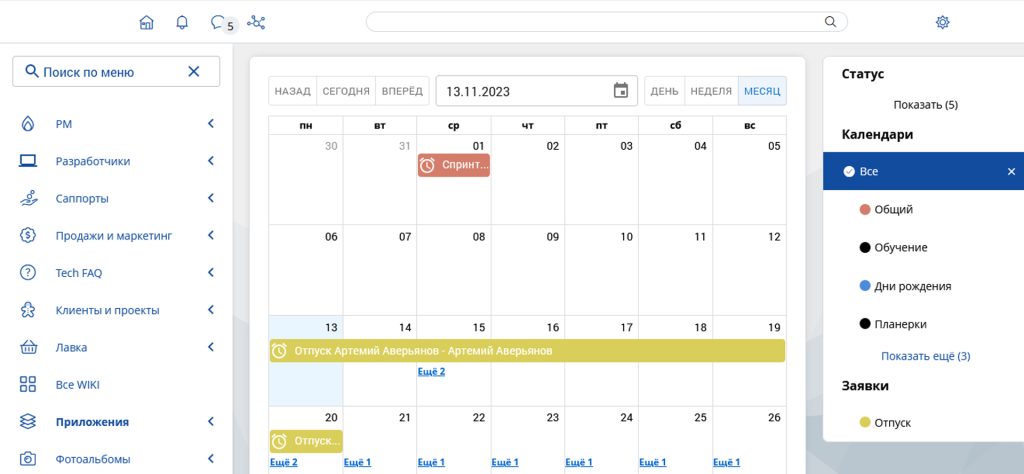The width and height of the screenshot is (1024, 474).
Task: Switch to the День view
Action: pyautogui.click(x=664, y=91)
